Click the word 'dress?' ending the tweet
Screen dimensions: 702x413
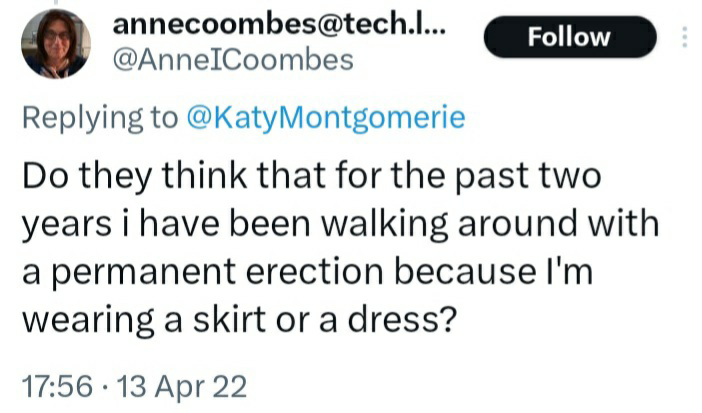(x=402, y=321)
